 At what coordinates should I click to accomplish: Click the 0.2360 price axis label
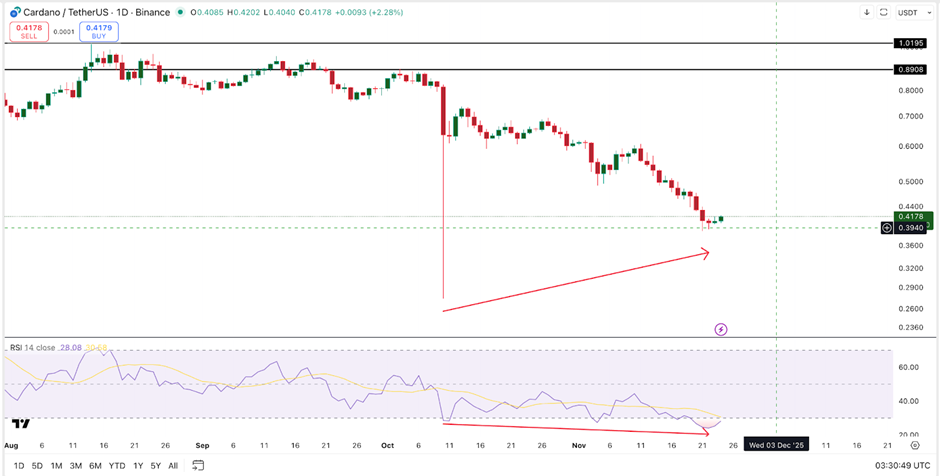910,328
